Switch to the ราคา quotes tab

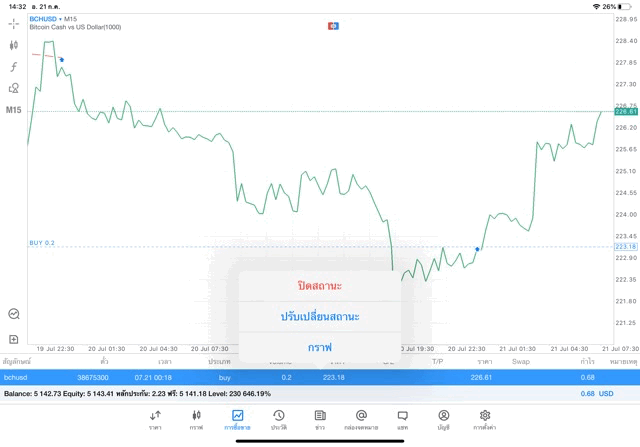tap(155, 419)
